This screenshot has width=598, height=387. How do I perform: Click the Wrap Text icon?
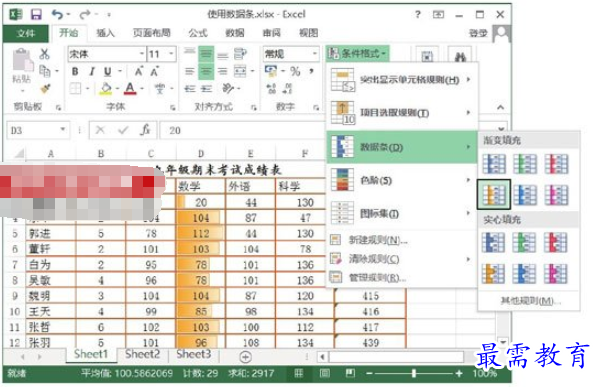pyautogui.click(x=240, y=54)
